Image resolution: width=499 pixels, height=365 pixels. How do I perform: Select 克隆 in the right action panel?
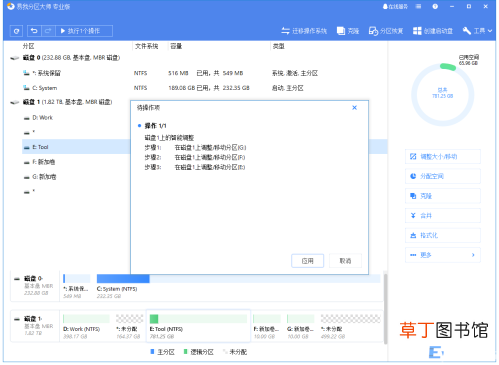click(443, 196)
